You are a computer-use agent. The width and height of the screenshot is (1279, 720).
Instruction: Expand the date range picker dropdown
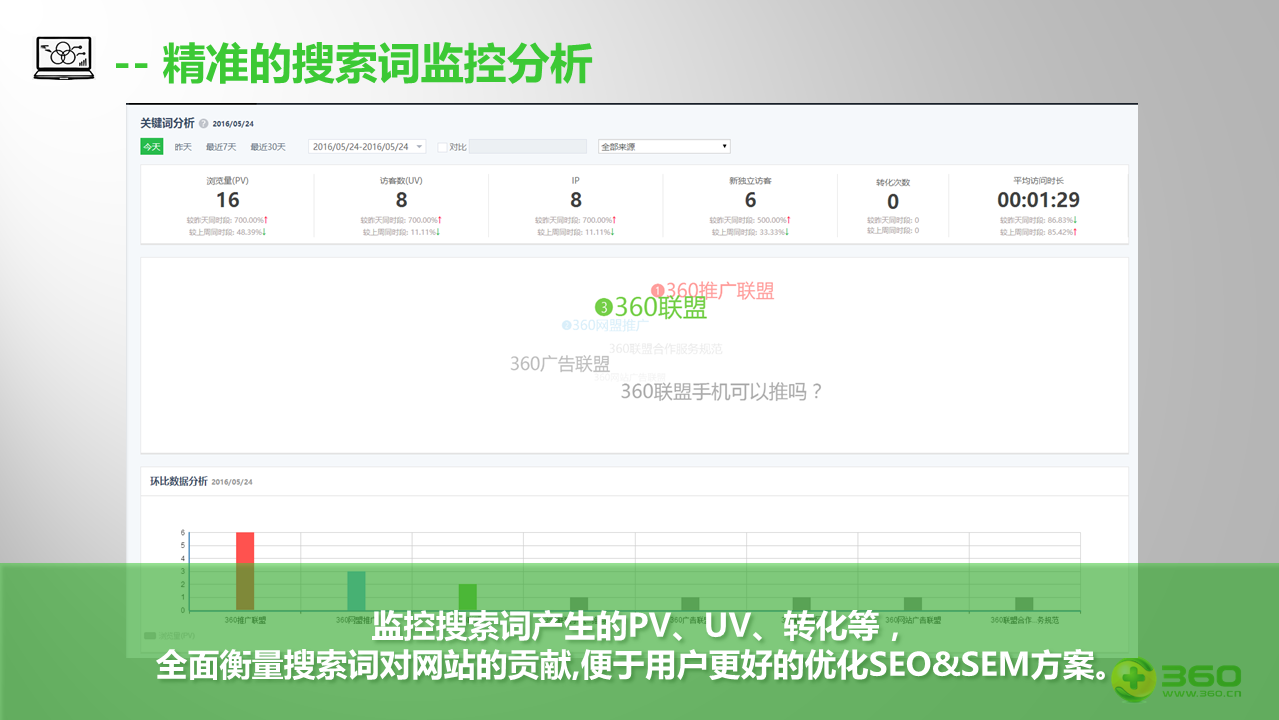click(418, 147)
